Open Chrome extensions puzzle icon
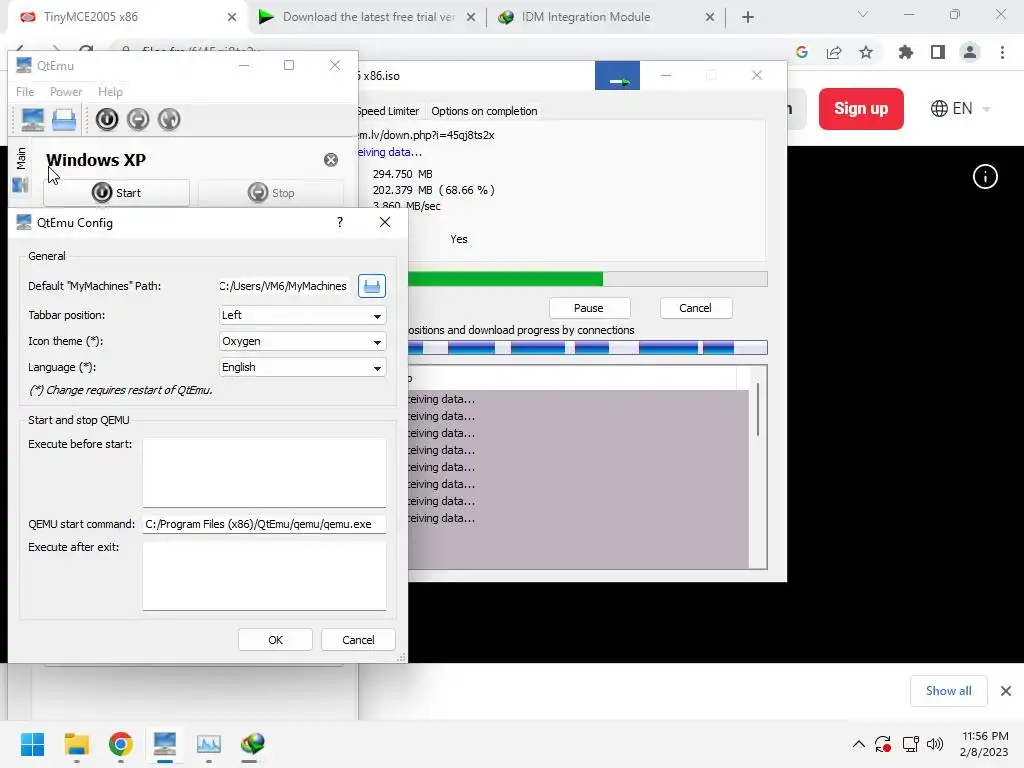Image resolution: width=1024 pixels, height=768 pixels. coord(905,52)
